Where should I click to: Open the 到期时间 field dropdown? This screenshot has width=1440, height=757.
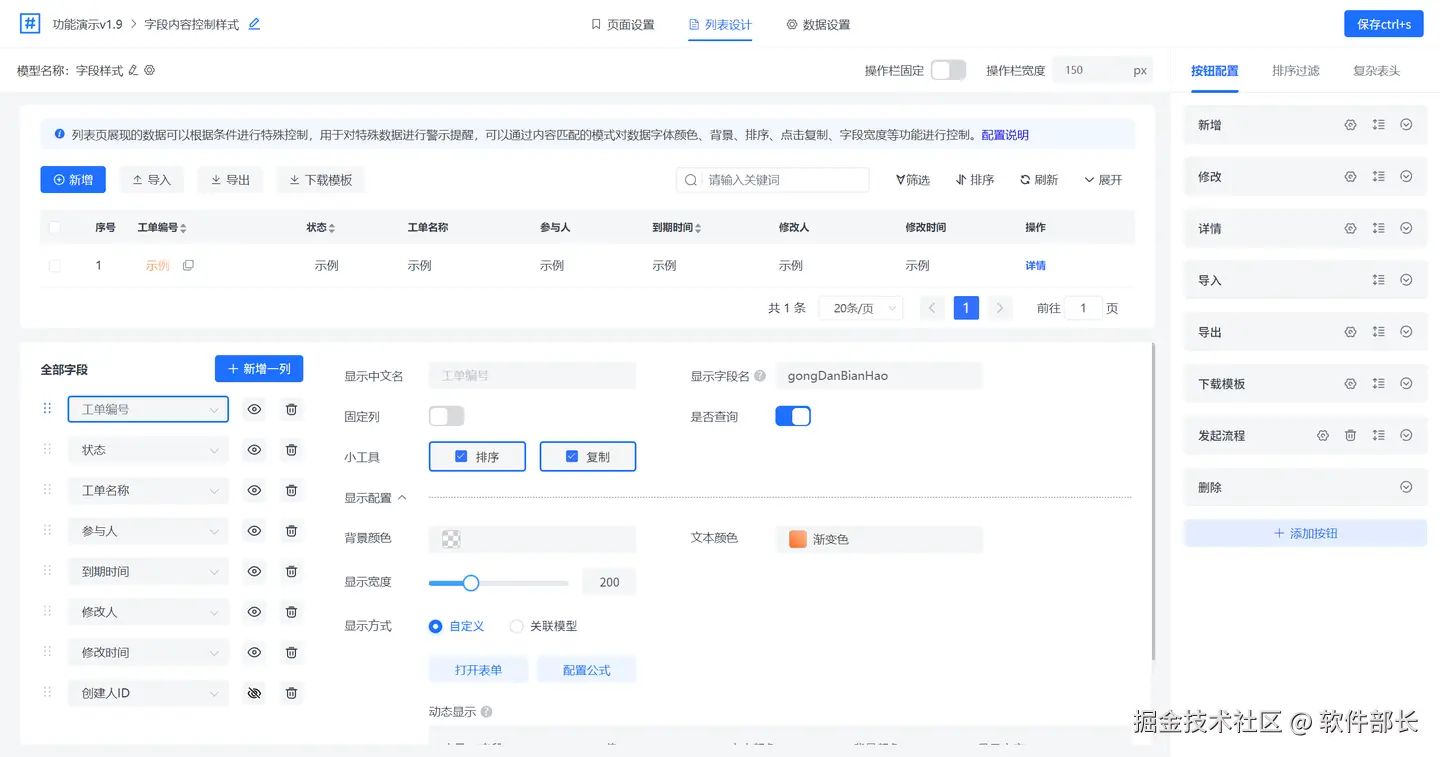click(x=148, y=571)
